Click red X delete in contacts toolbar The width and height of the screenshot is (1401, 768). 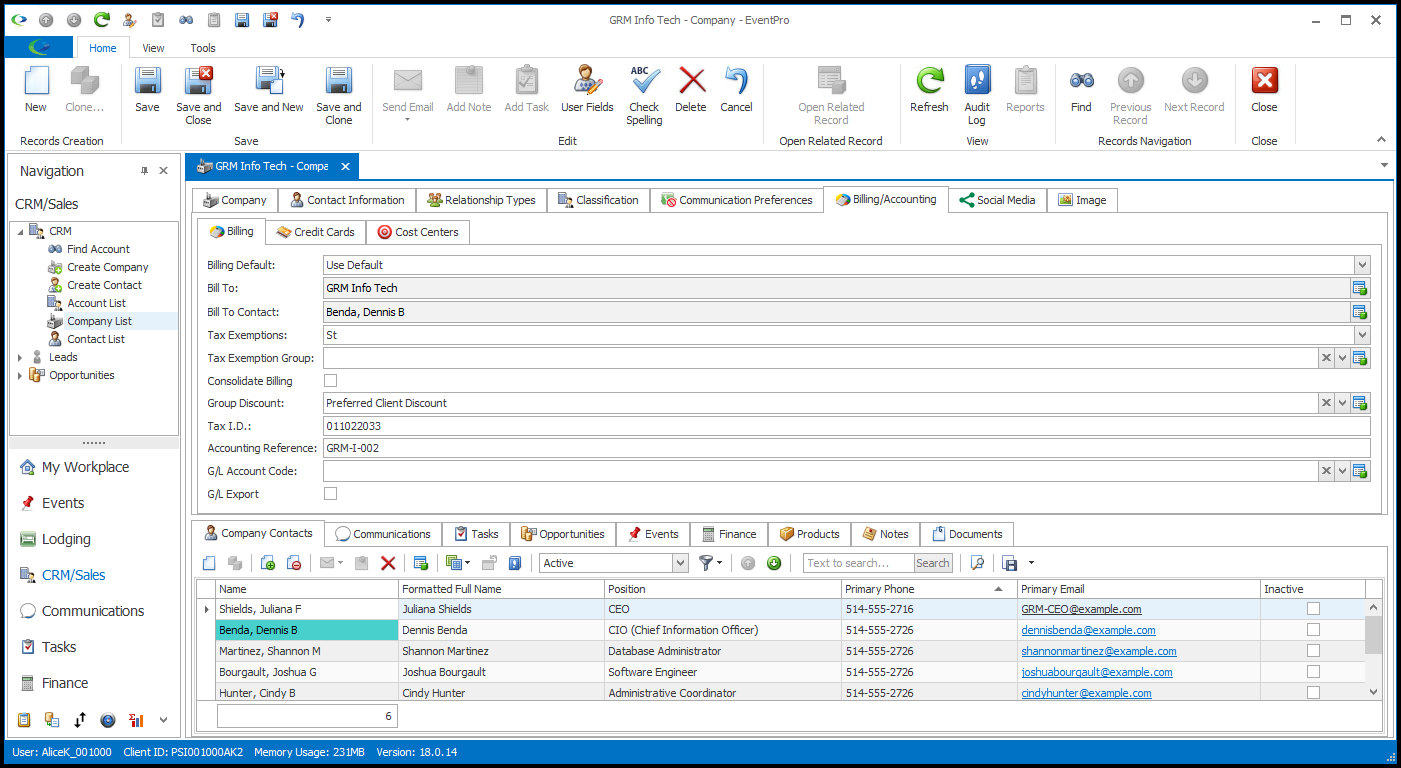tap(389, 563)
